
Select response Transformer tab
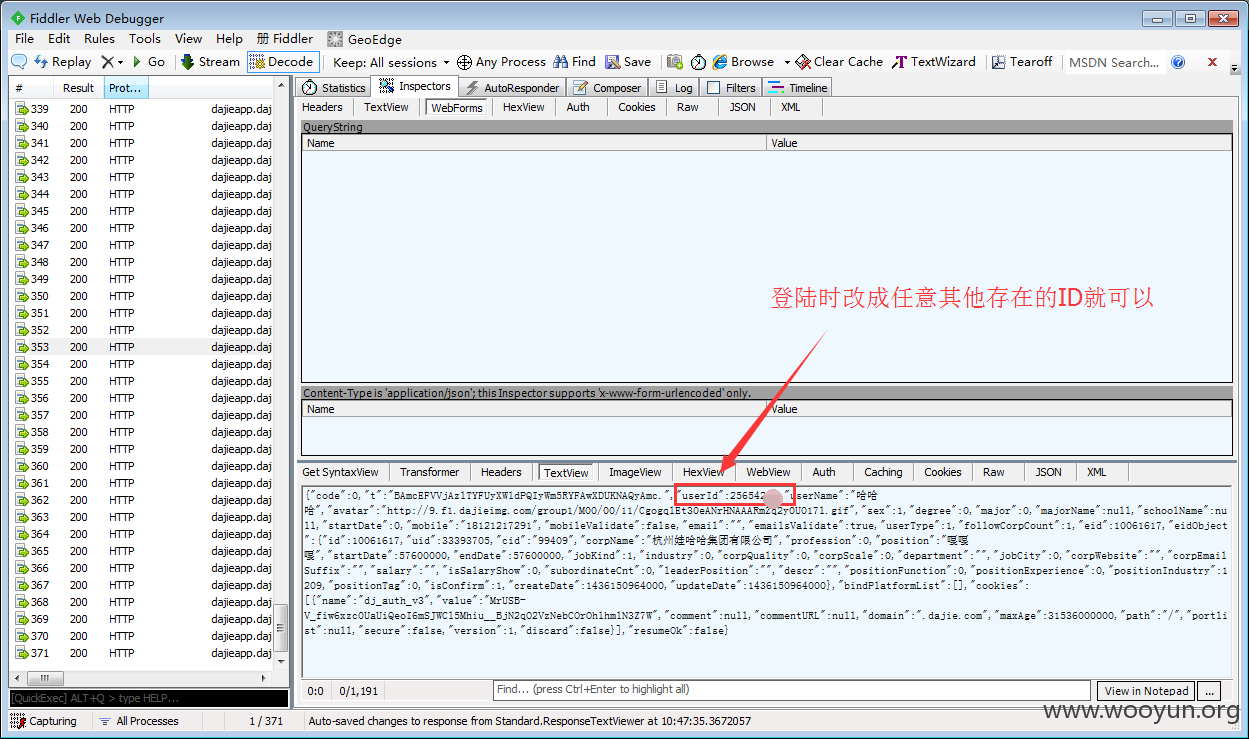click(x=429, y=472)
